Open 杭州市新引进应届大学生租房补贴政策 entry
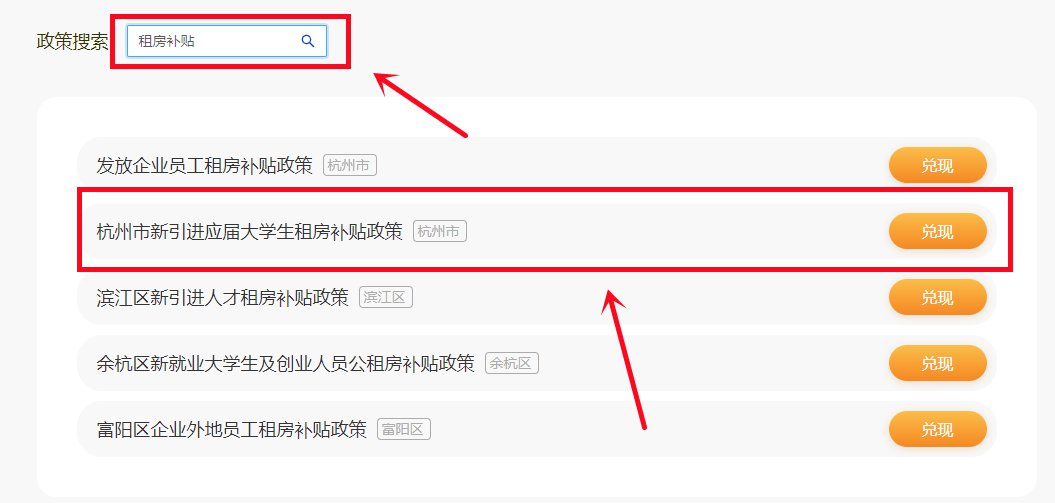The width and height of the screenshot is (1055, 503). click(250, 231)
